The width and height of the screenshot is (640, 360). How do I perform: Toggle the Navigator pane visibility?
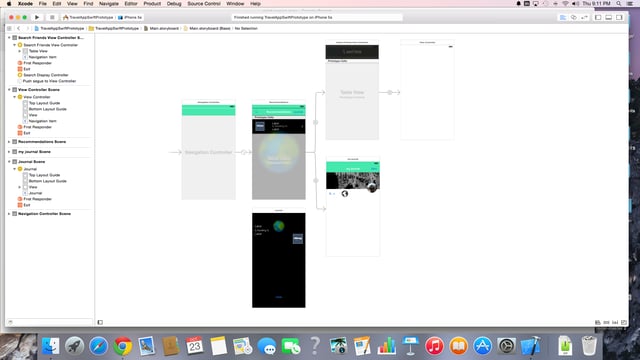click(x=598, y=18)
